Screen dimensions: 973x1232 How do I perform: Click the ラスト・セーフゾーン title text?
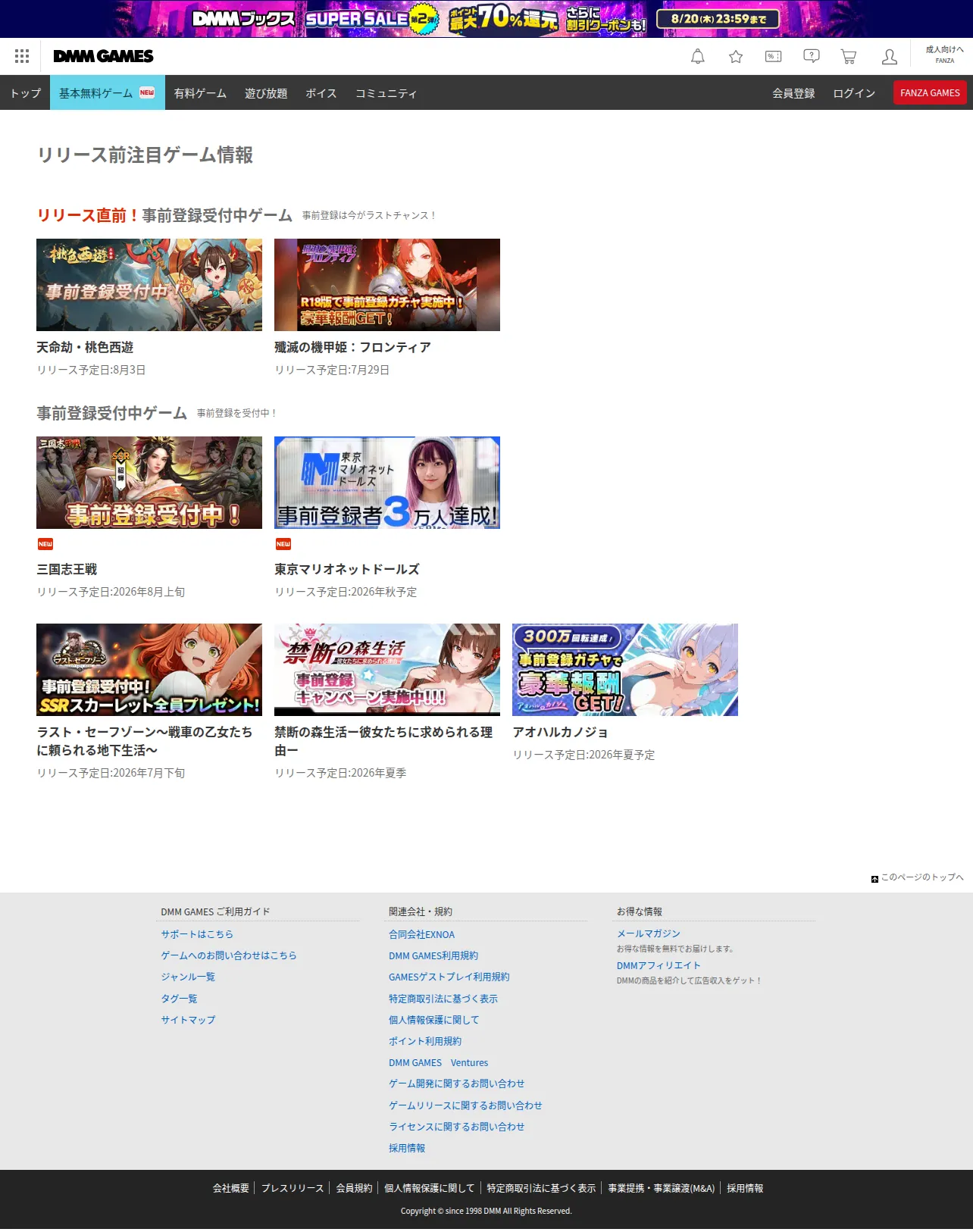click(145, 741)
